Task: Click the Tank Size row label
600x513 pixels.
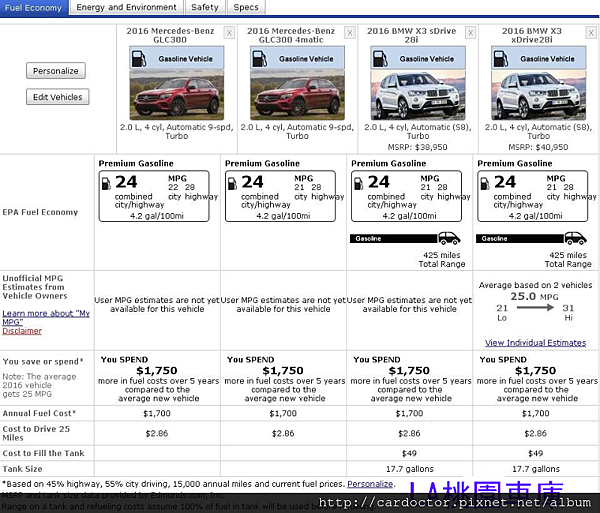Action: click(x=22, y=469)
